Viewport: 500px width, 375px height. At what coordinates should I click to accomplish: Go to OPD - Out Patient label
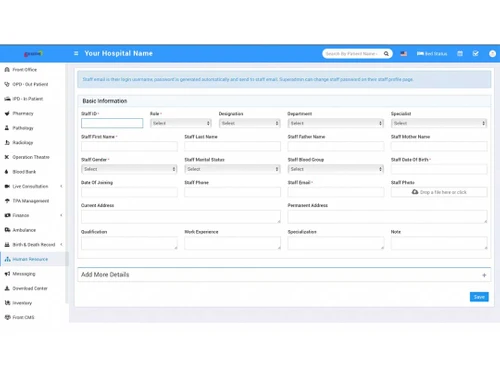click(30, 84)
